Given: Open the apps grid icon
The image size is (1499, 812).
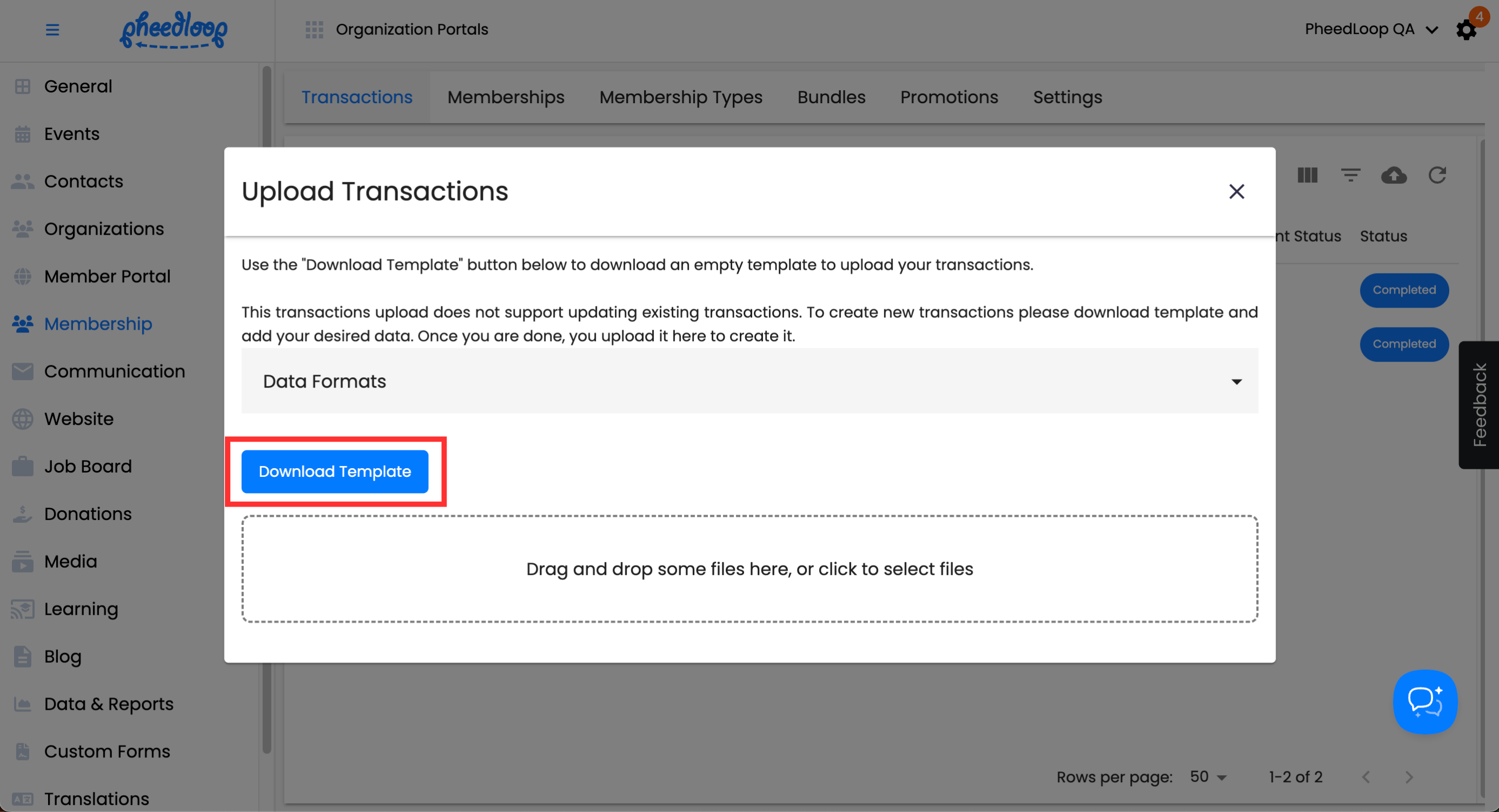Looking at the screenshot, I should point(314,29).
